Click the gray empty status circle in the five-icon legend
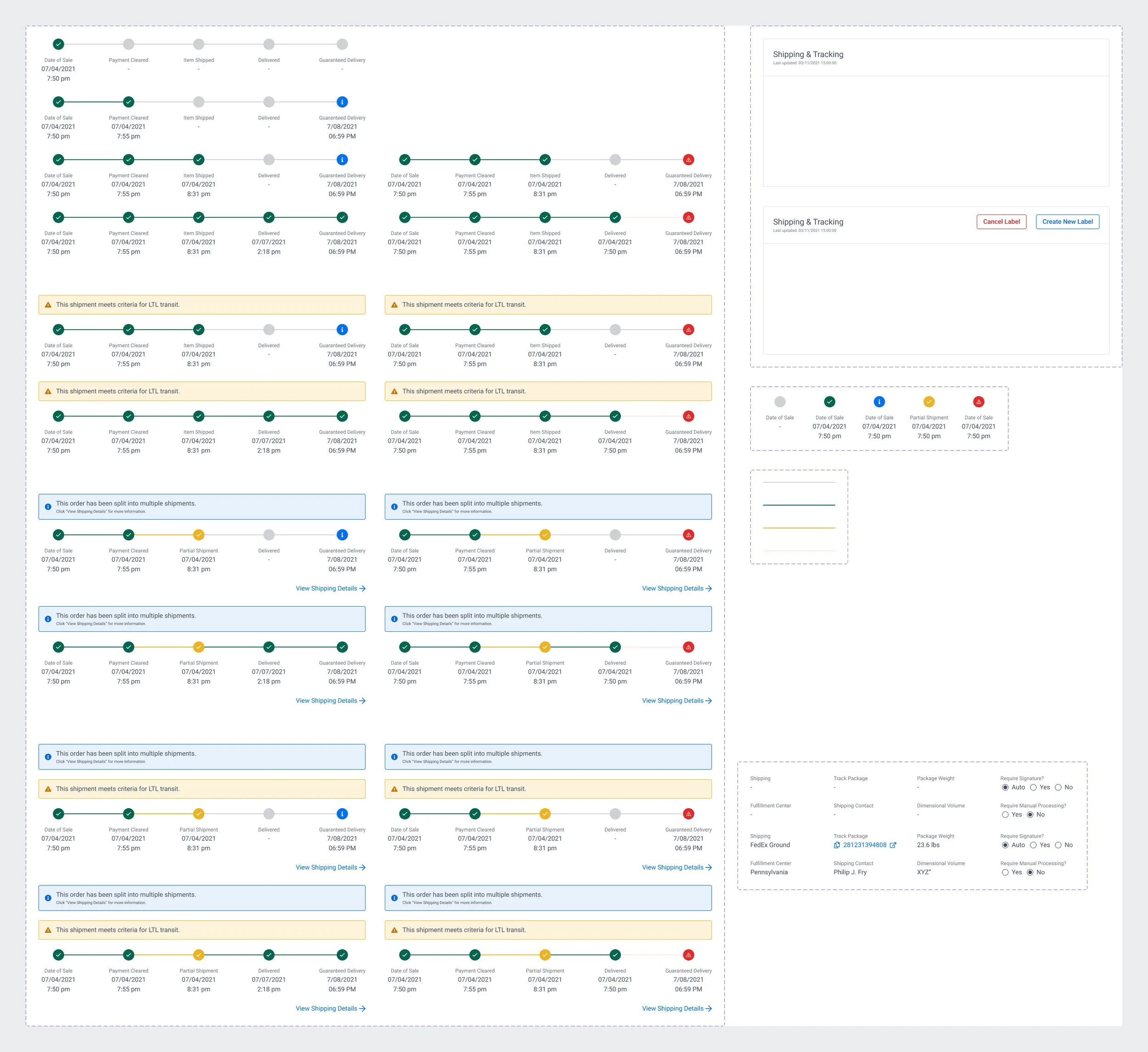 click(780, 401)
